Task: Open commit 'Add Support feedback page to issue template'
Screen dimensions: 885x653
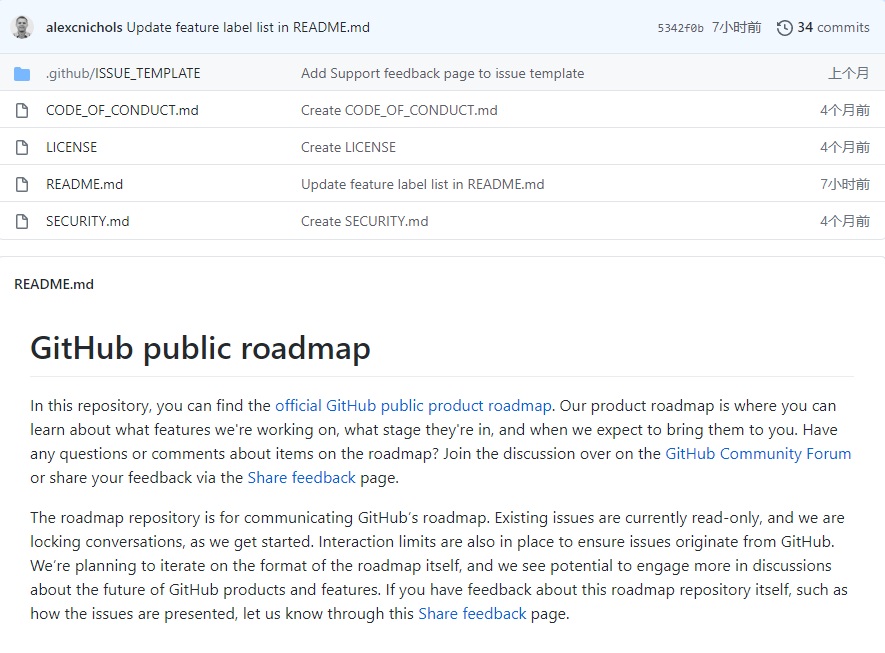Action: point(442,73)
